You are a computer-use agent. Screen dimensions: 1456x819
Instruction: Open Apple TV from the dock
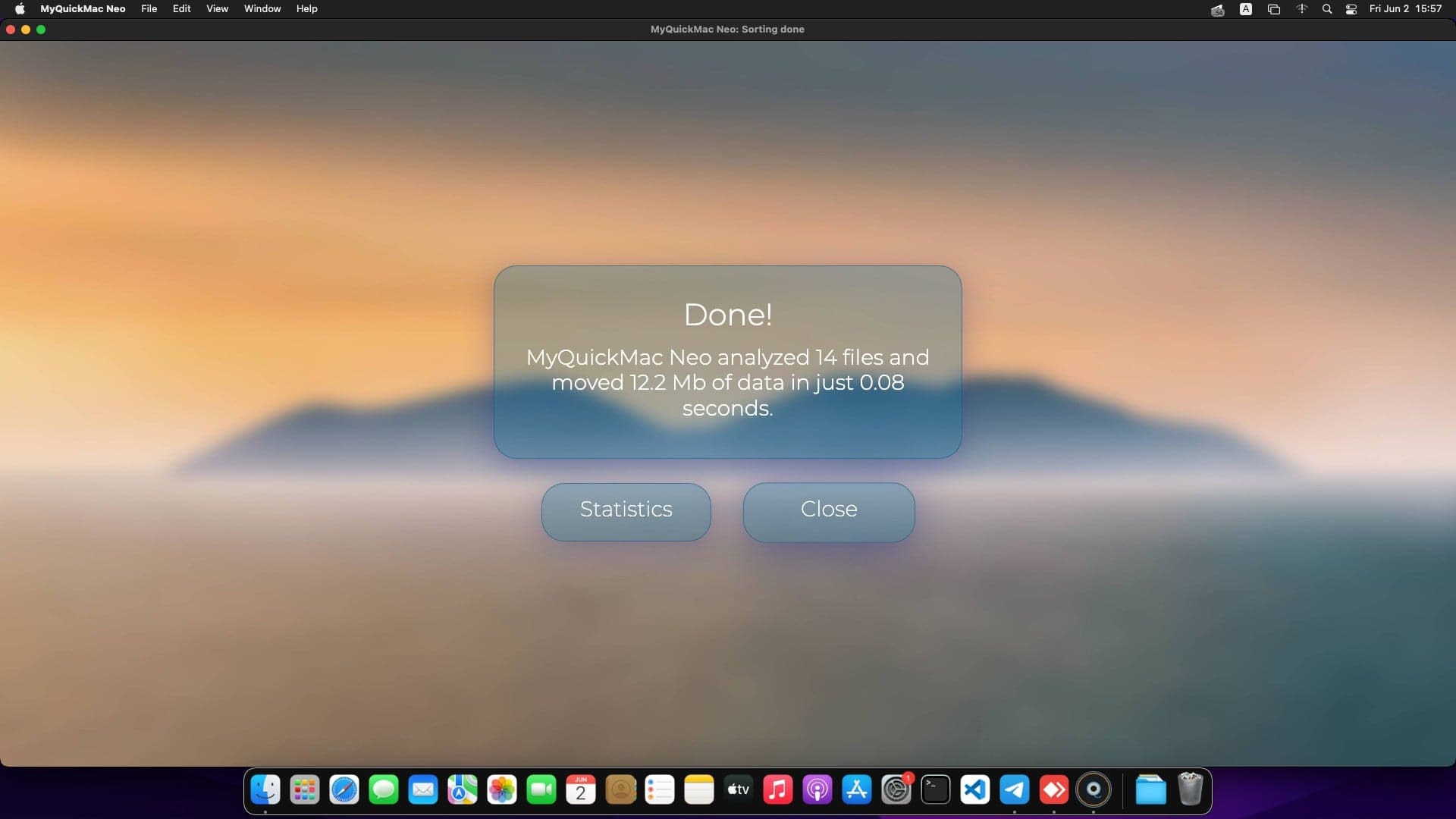pos(739,790)
